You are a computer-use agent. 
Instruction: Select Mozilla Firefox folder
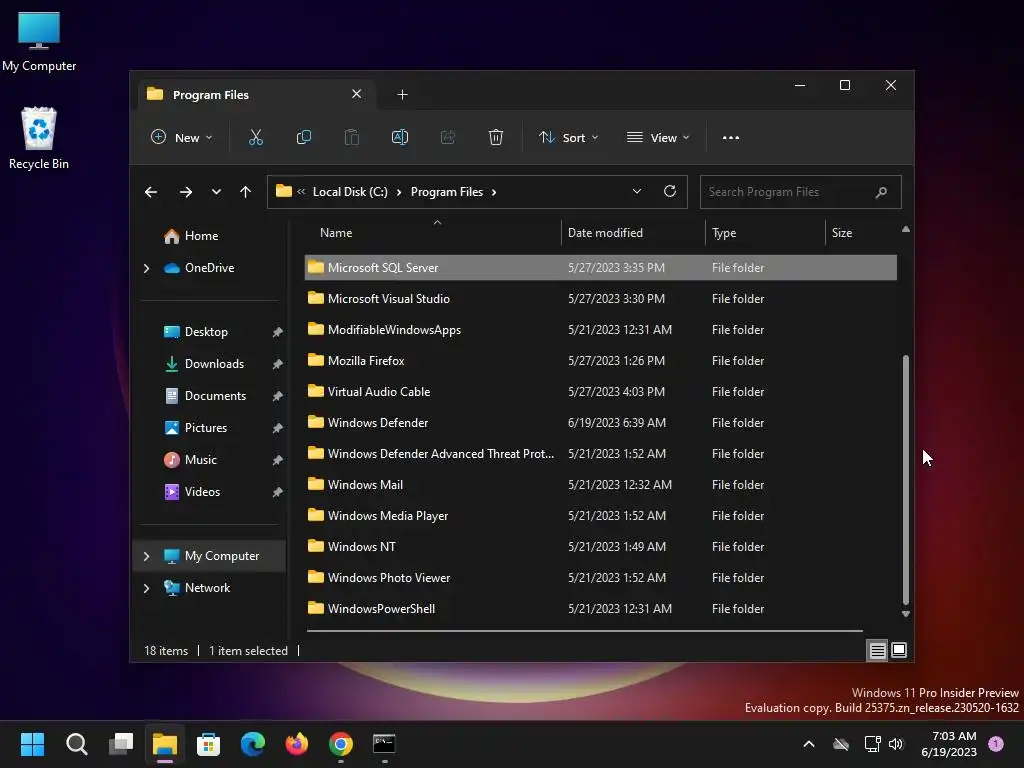pyautogui.click(x=600, y=360)
